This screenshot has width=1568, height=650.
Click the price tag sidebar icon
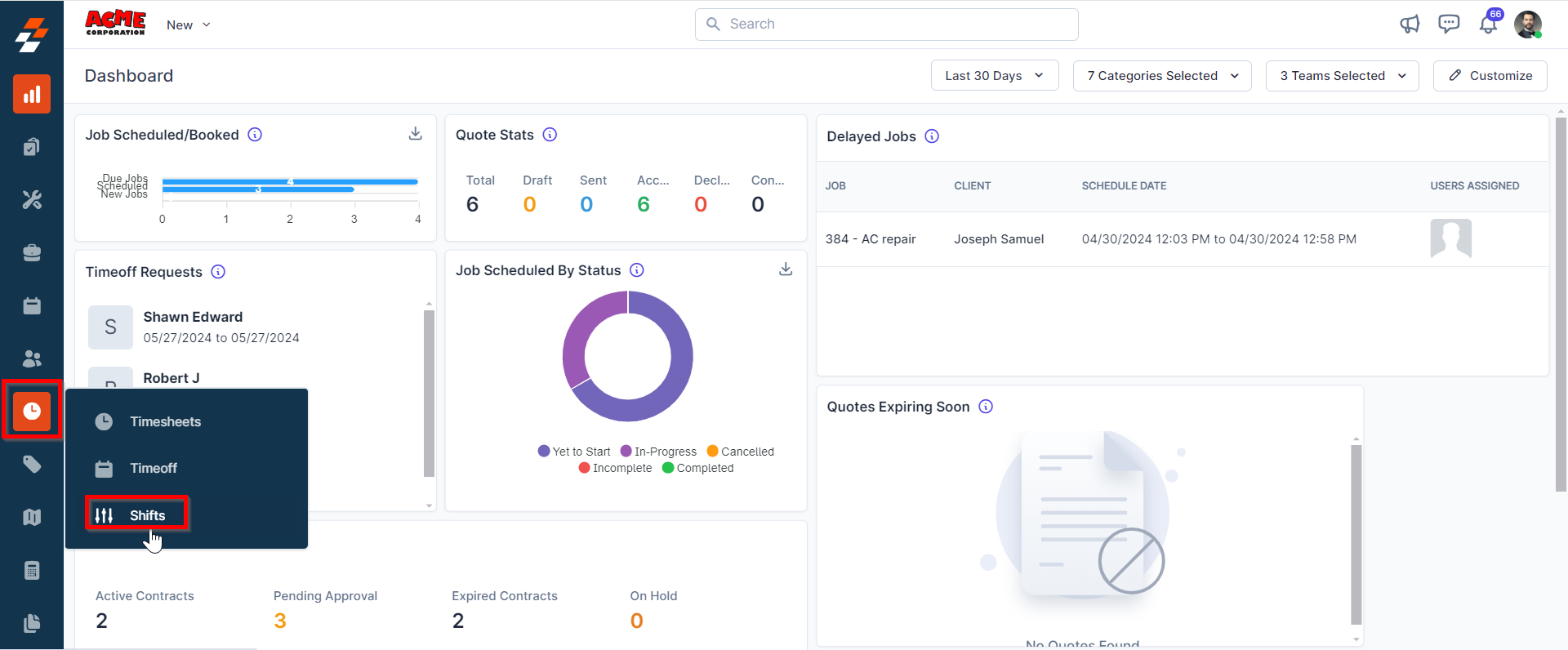tap(32, 465)
